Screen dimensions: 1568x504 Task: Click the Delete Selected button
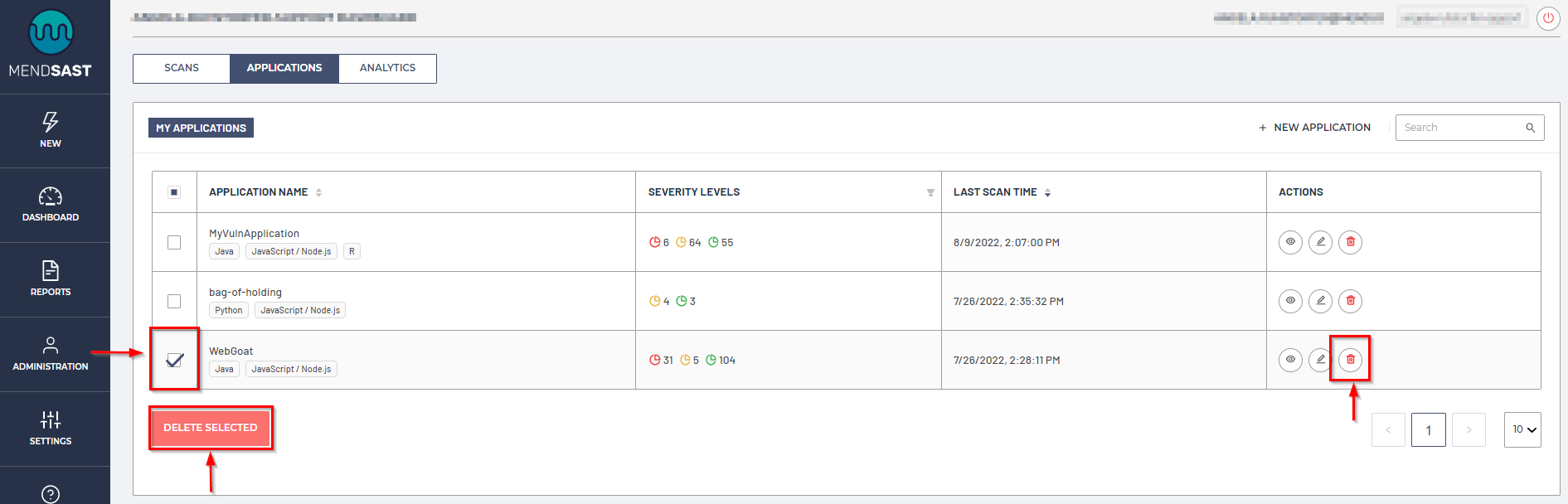[211, 428]
